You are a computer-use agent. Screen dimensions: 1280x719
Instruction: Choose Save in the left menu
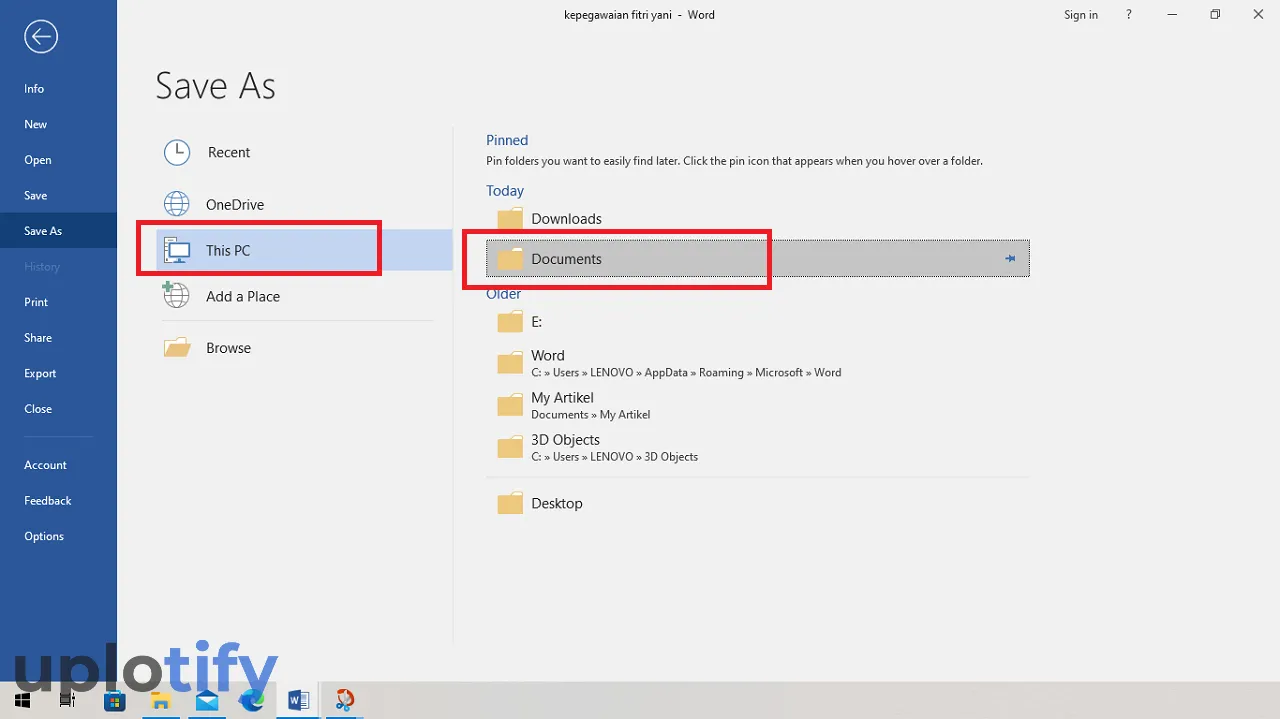tap(36, 195)
